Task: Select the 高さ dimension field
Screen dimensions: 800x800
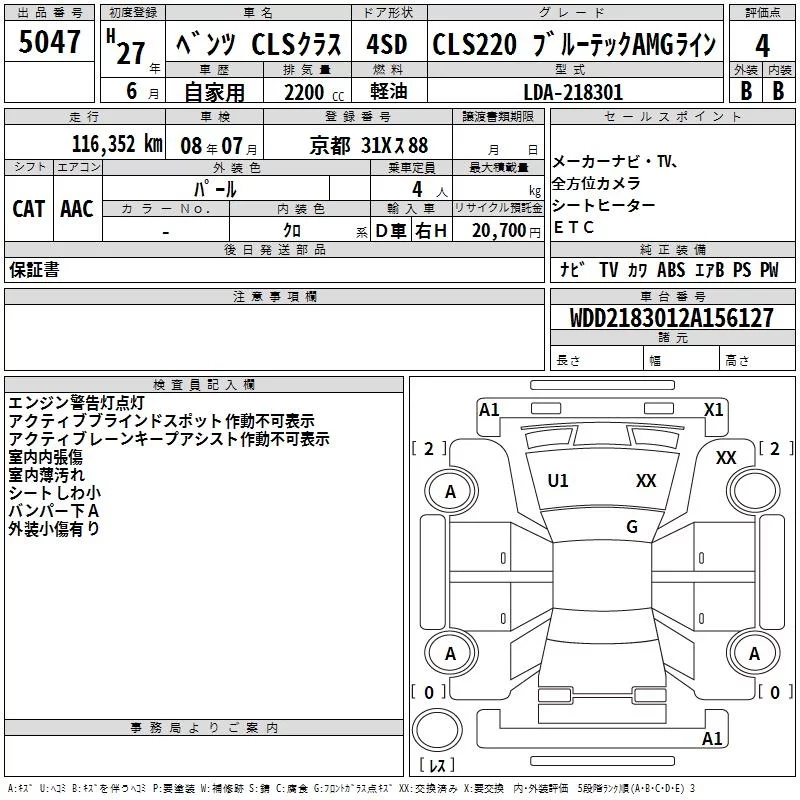Action: tap(757, 360)
